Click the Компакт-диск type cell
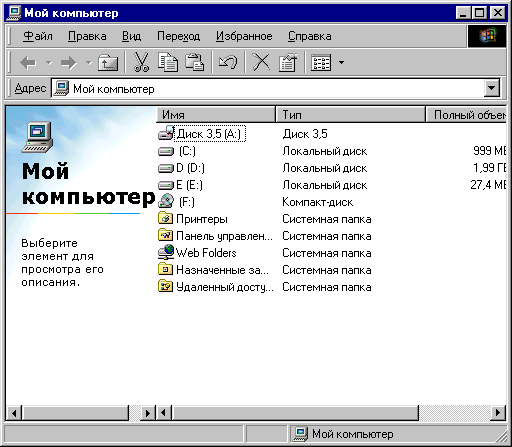 pyautogui.click(x=317, y=202)
